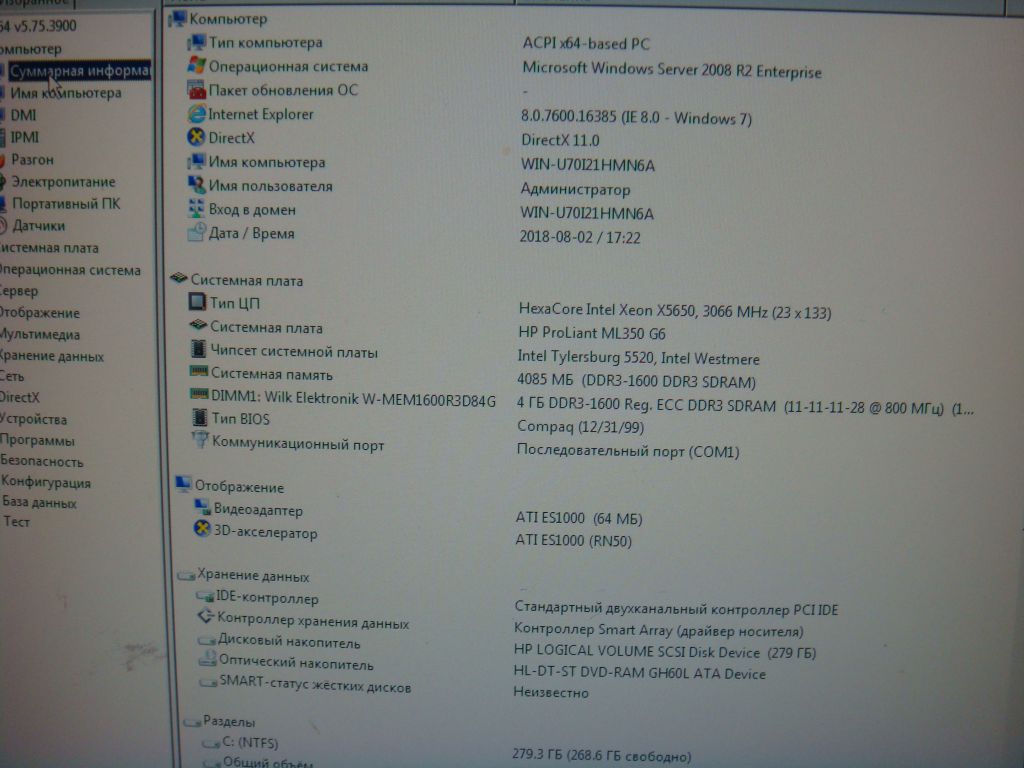Click the Windows flag icon beside Операционная система

tap(196, 66)
